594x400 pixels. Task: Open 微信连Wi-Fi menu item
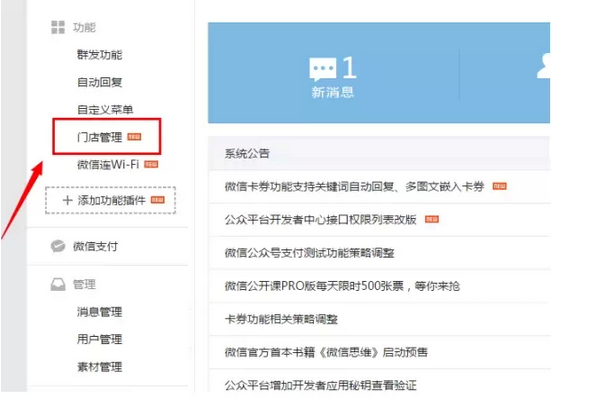(x=108, y=164)
